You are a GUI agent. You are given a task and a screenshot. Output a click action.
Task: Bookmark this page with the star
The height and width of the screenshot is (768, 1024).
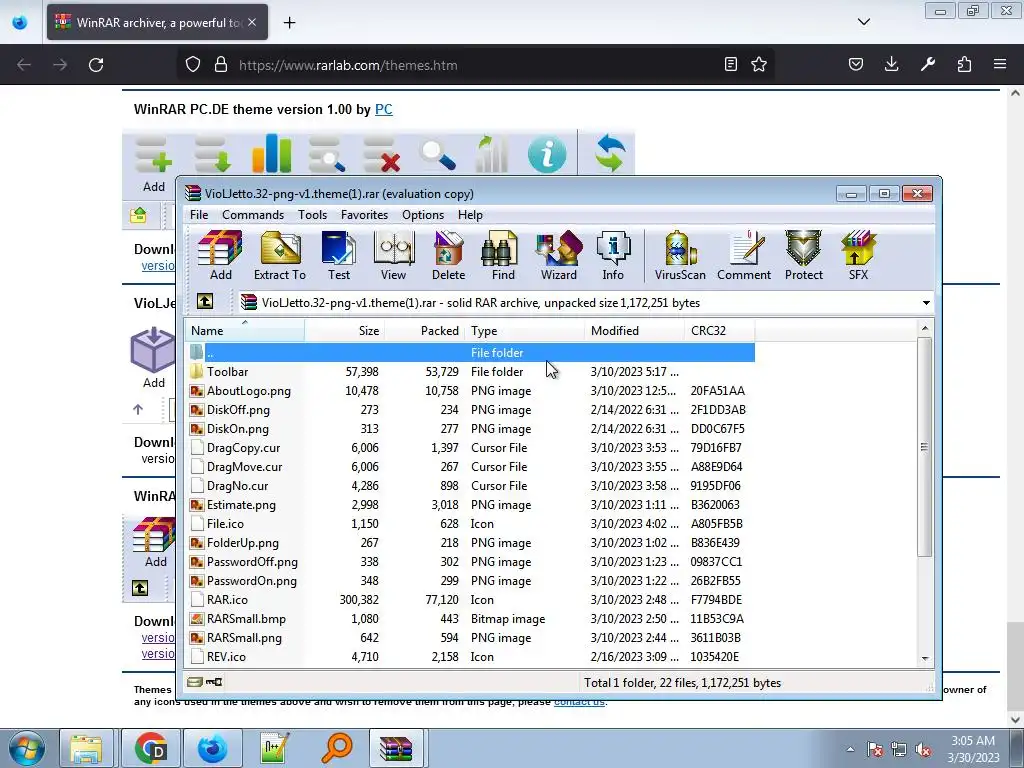[759, 64]
